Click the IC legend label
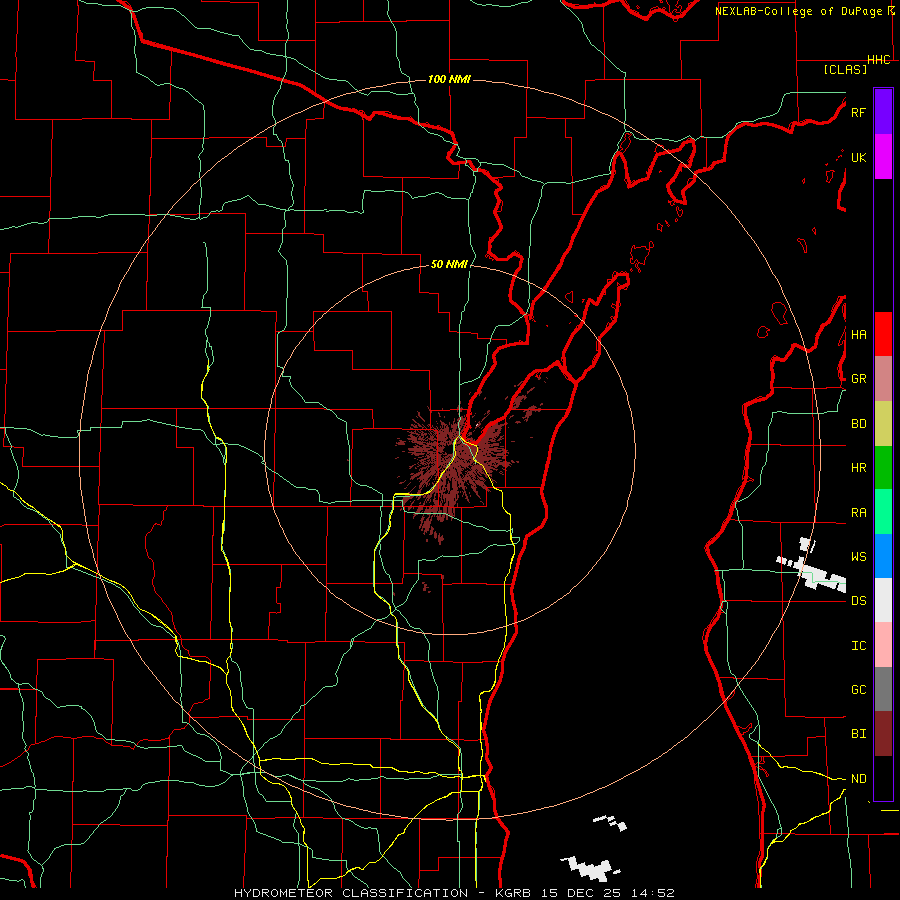Screen dimensions: 900x900 coord(858,646)
